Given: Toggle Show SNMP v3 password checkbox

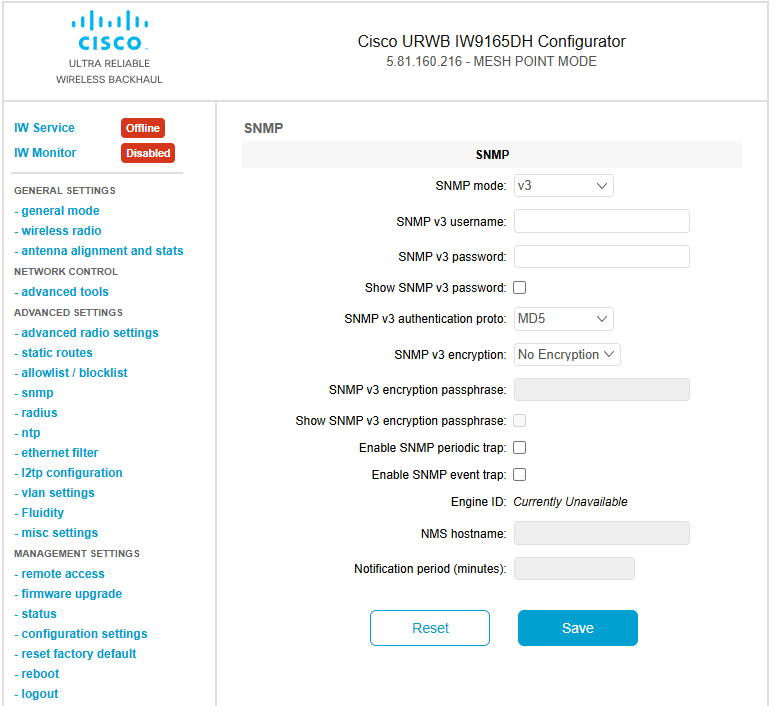Looking at the screenshot, I should click(x=520, y=288).
